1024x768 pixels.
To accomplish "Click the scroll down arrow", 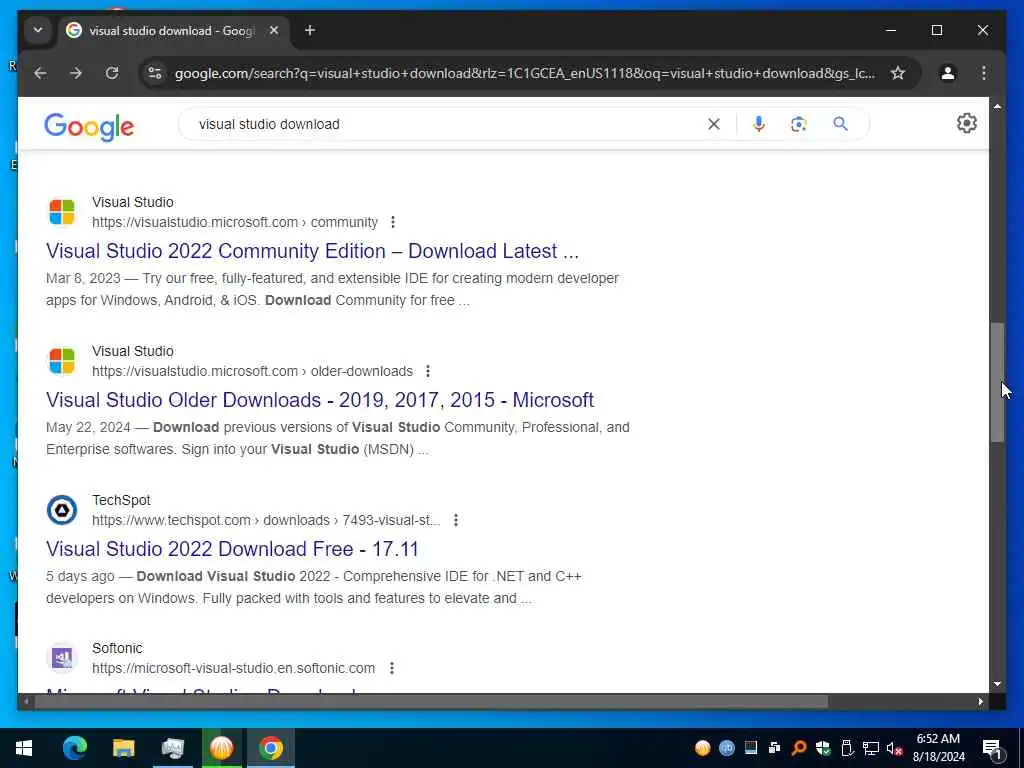I will (x=997, y=684).
